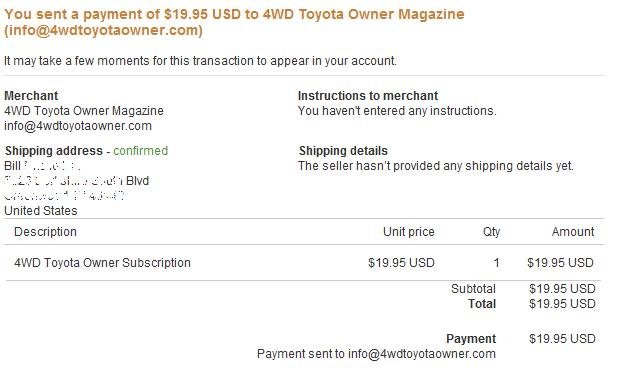The image size is (630, 368).
Task: Click the Subtotal amount value
Action: pyautogui.click(x=562, y=288)
